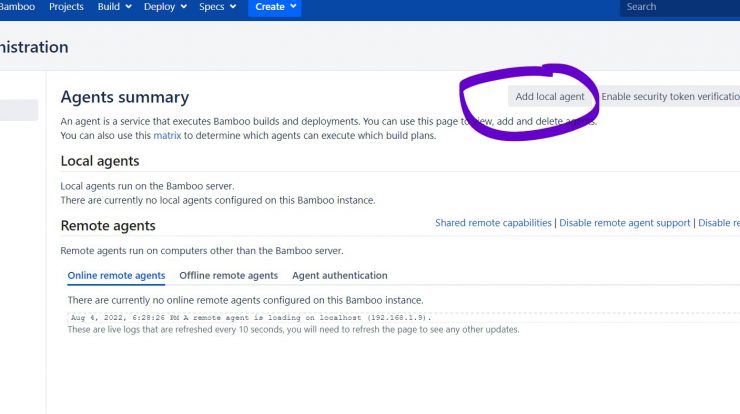Click the live logs refresh note

point(293,330)
